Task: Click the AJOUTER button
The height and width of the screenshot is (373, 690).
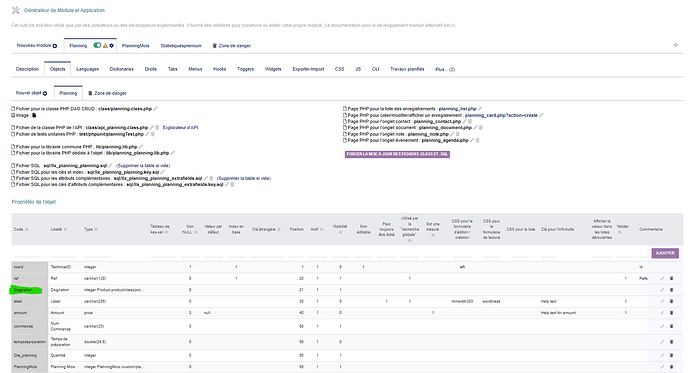Action: tap(665, 253)
